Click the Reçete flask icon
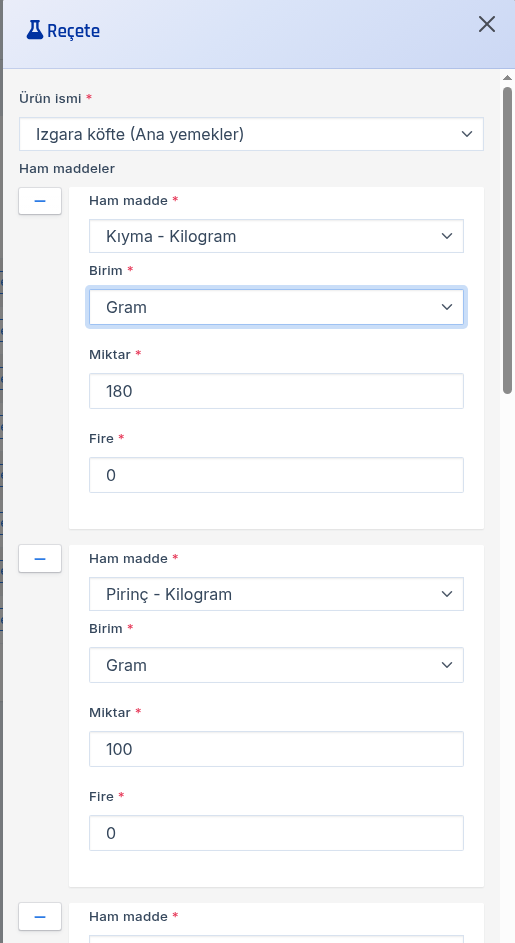 35,30
